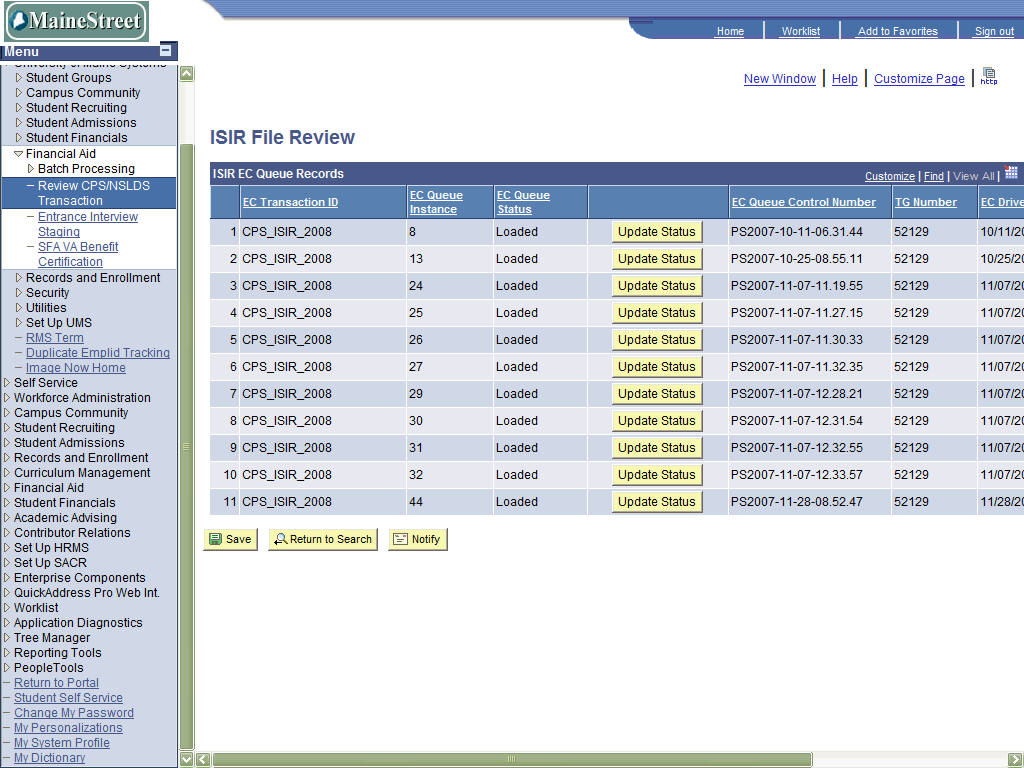
Task: Open the grid download icon in ISIR header
Action: coord(1011,173)
